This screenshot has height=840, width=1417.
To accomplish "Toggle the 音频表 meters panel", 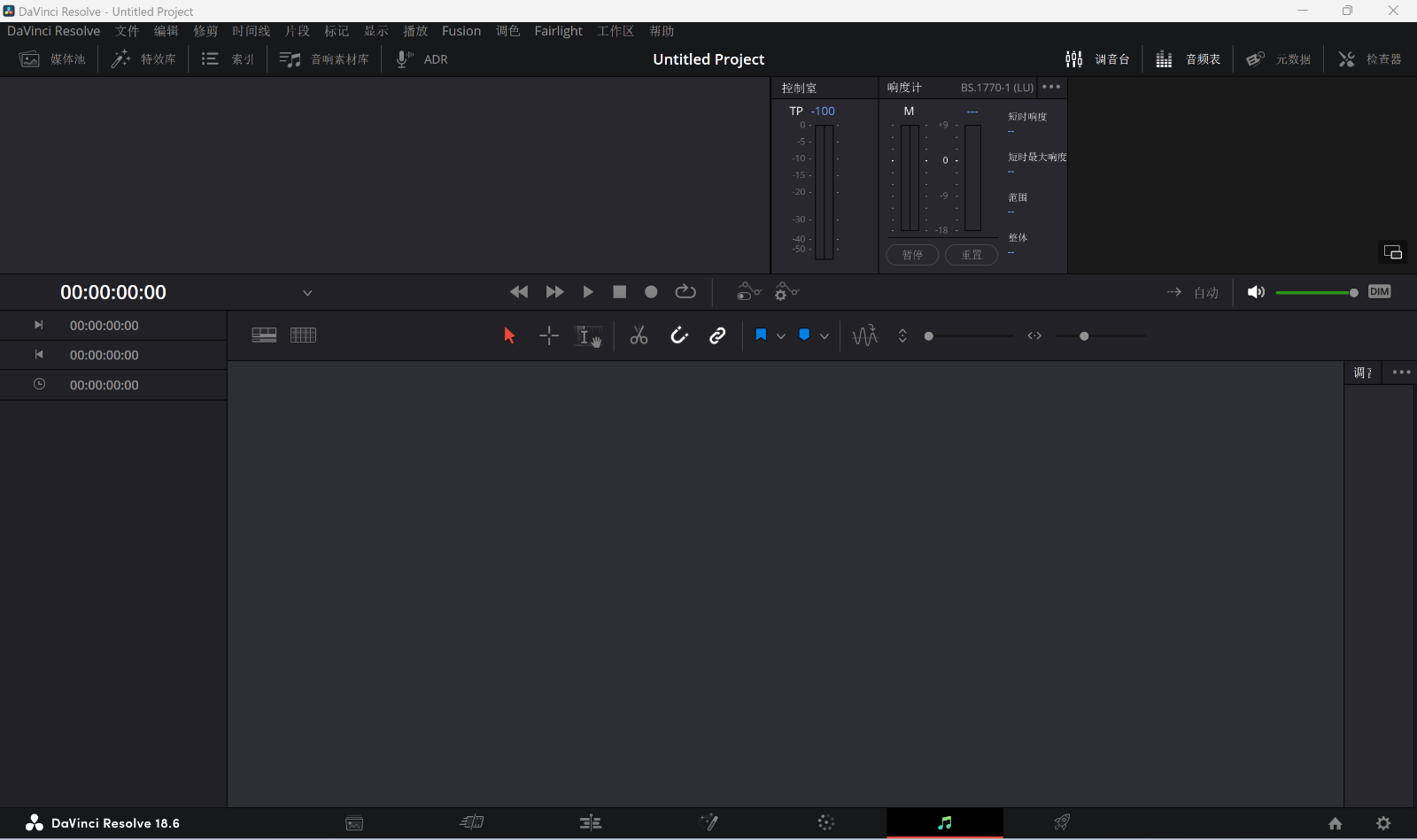I will click(1188, 59).
